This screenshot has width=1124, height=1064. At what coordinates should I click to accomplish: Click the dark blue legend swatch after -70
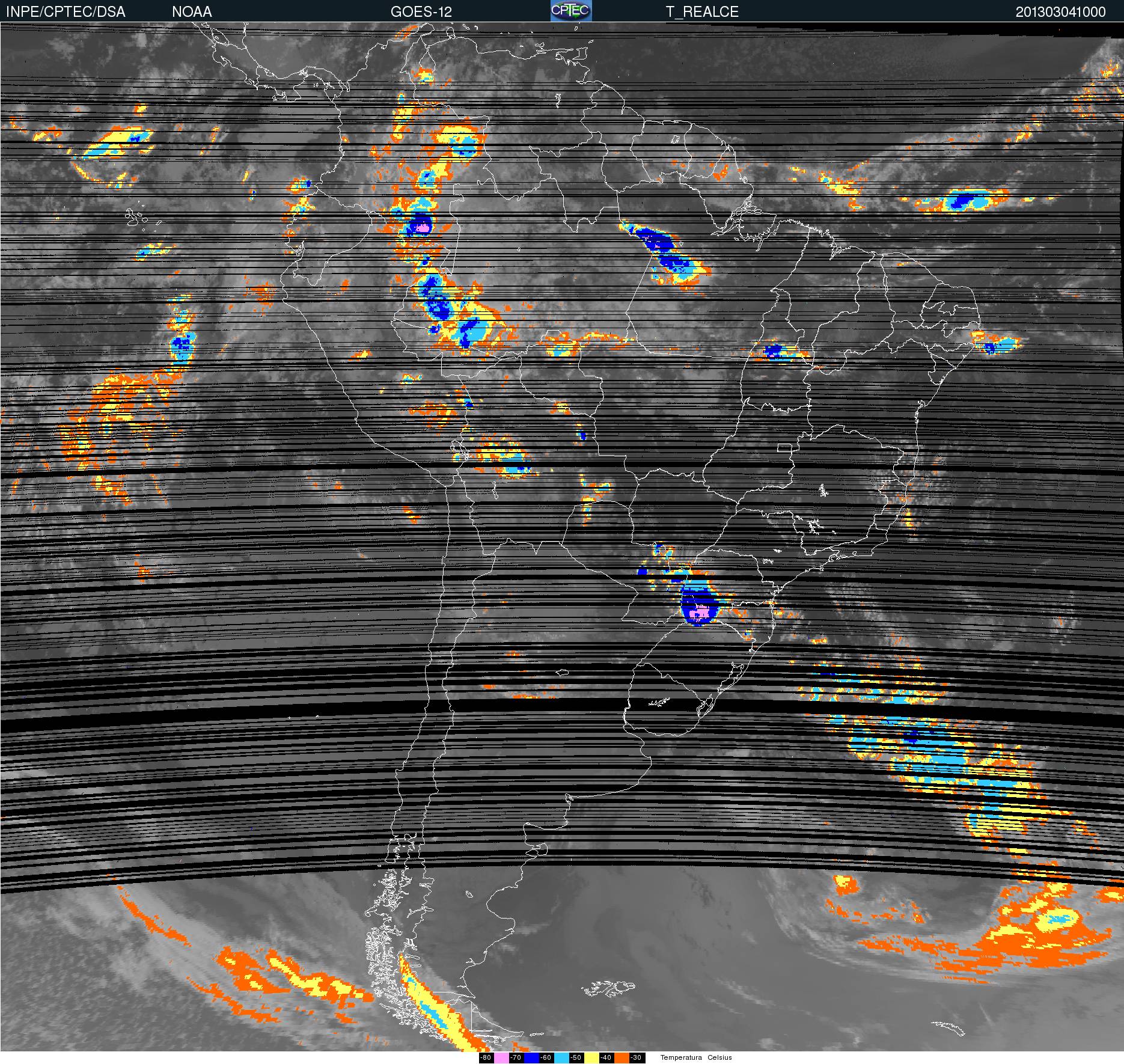click(531, 1057)
